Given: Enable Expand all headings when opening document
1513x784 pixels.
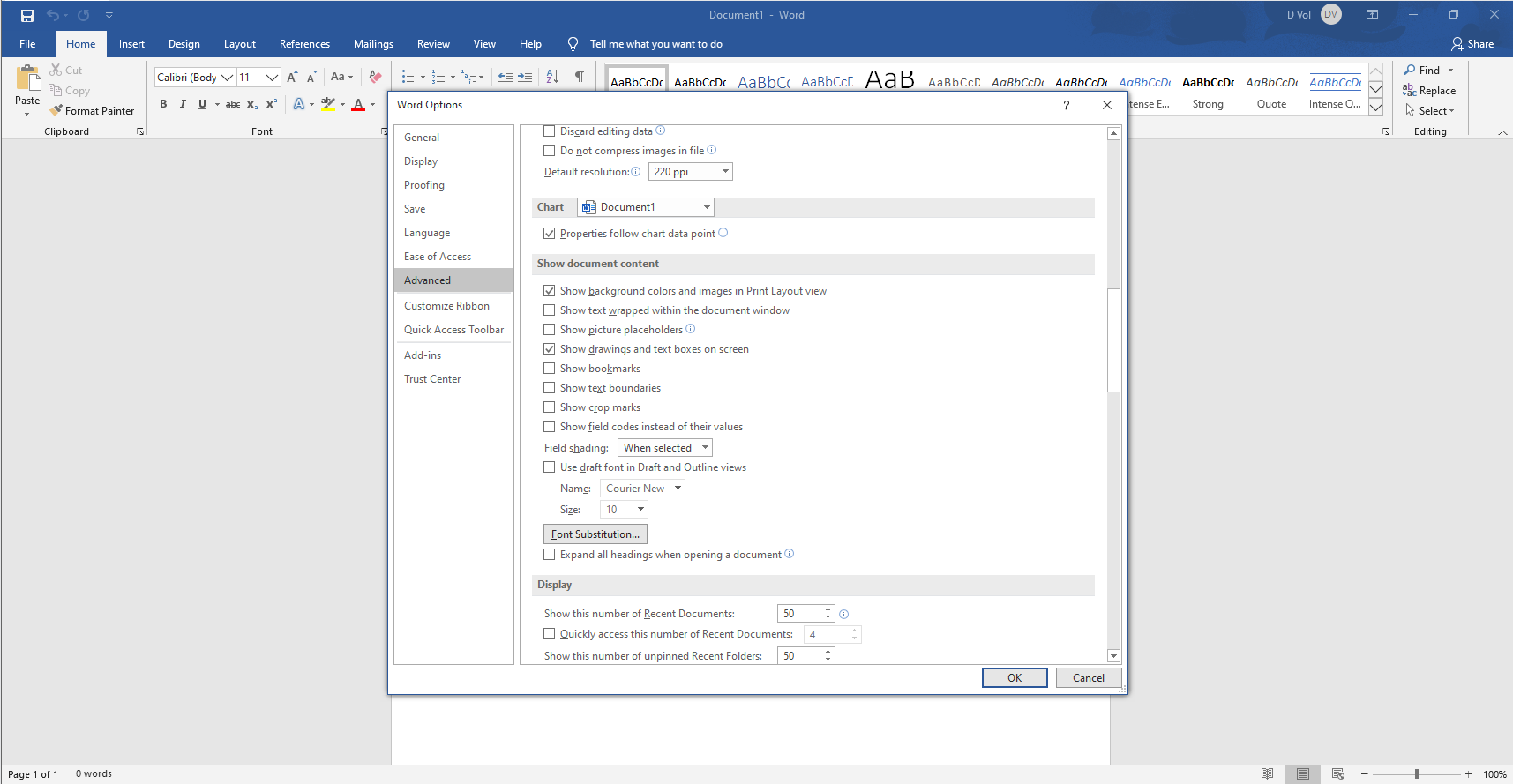Looking at the screenshot, I should coord(550,555).
